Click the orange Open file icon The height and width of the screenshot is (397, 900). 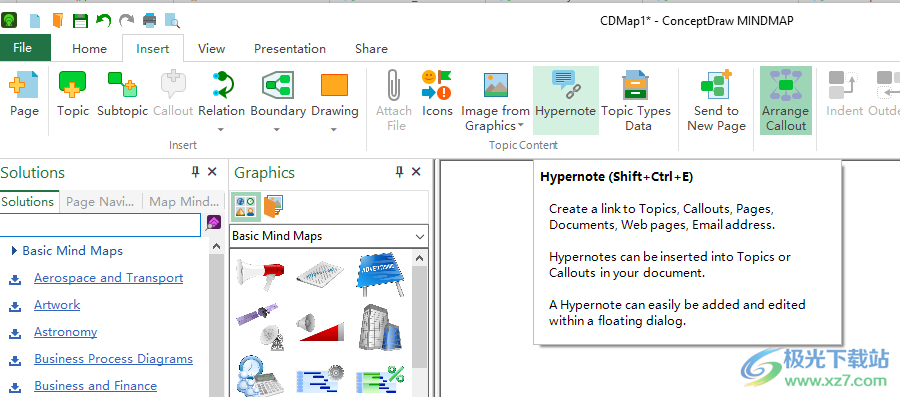tap(57, 21)
